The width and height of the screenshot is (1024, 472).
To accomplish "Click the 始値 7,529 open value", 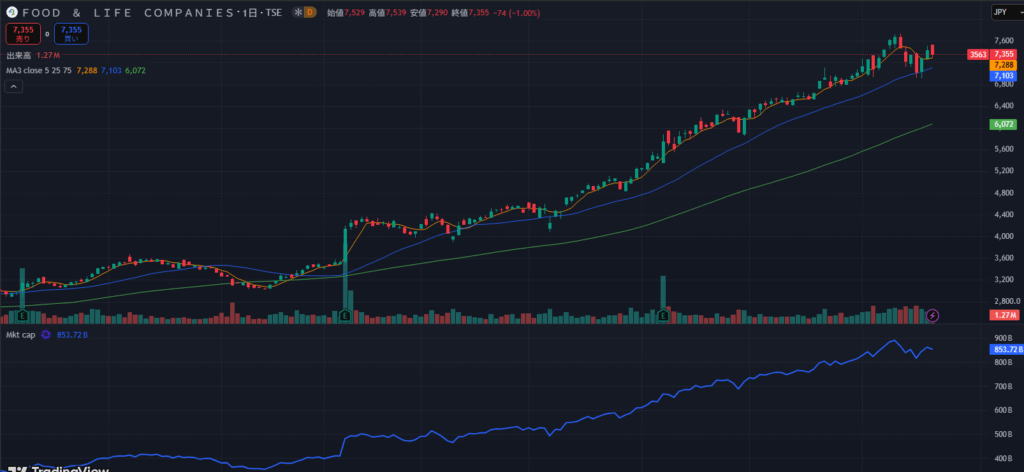I will [x=345, y=13].
